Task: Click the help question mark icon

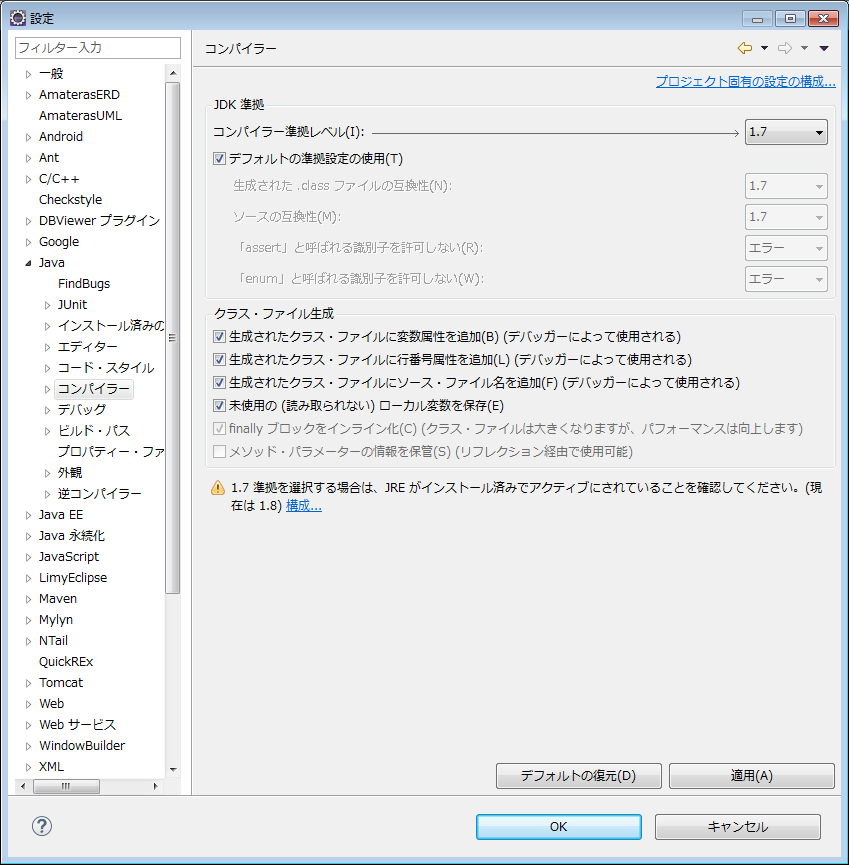Action: pos(42,826)
